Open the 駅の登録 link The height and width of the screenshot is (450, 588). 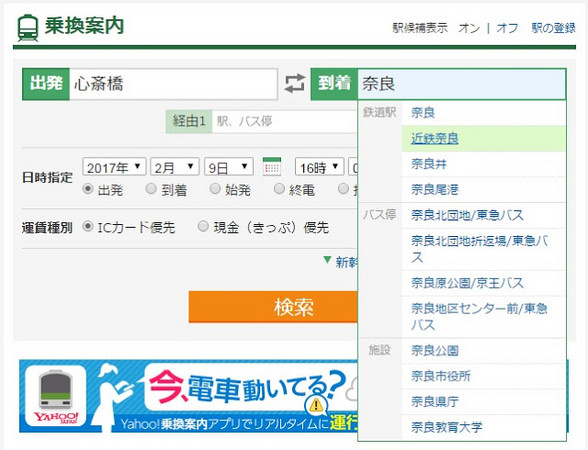[x=553, y=28]
